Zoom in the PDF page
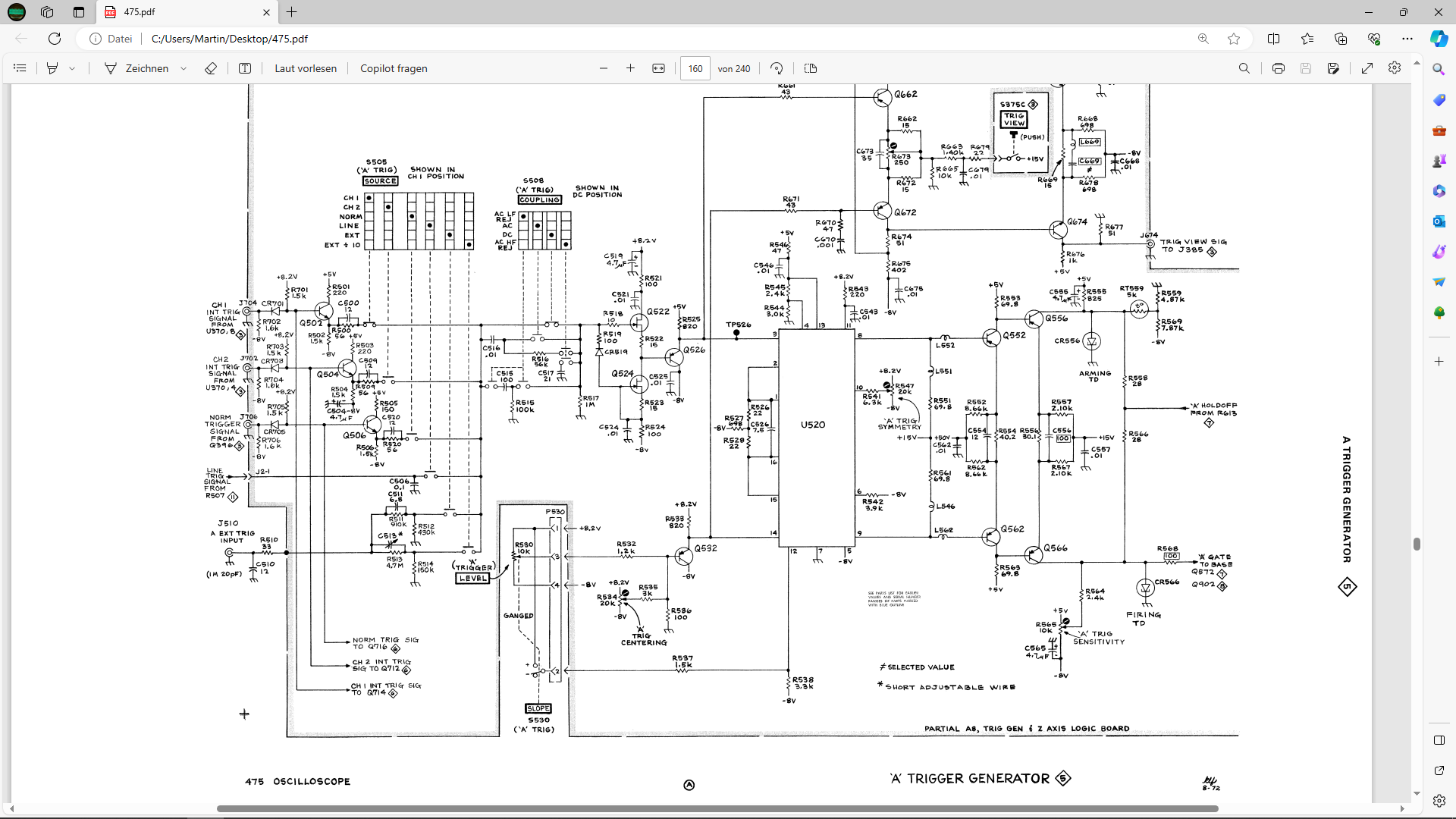This screenshot has height=819, width=1456. pos(630,68)
